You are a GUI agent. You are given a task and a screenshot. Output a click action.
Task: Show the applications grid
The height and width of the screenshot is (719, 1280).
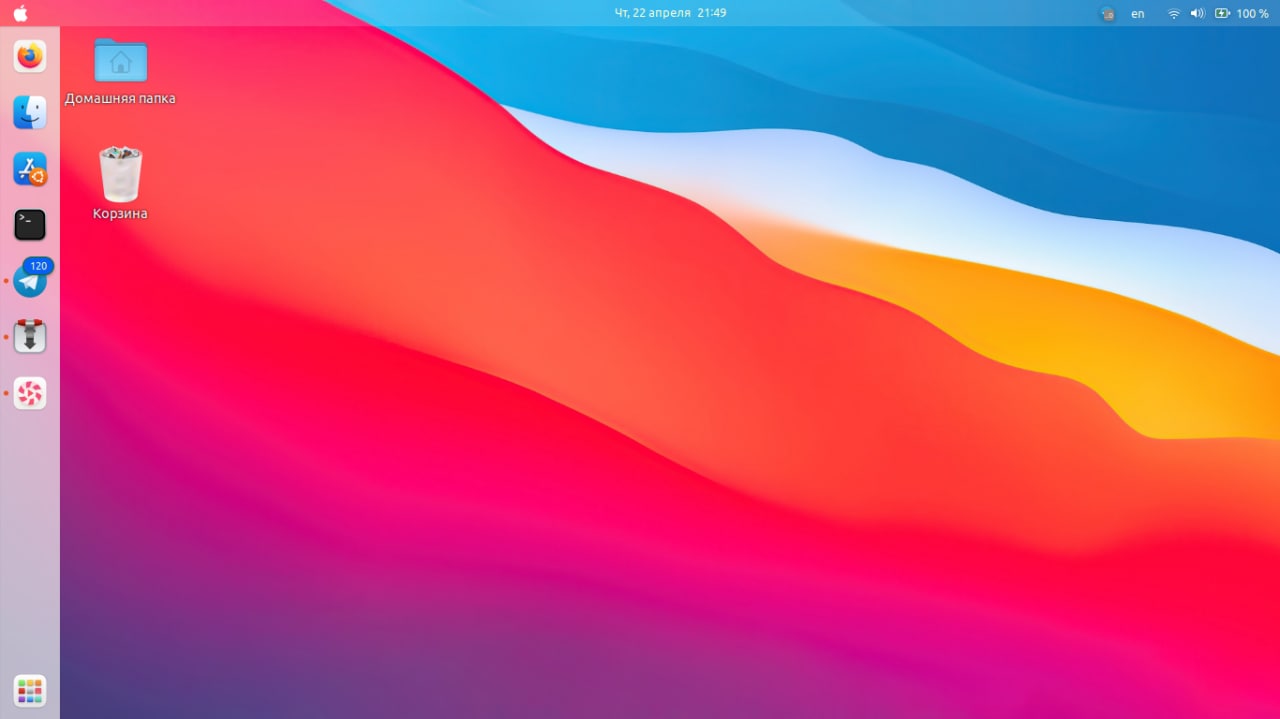click(x=30, y=691)
